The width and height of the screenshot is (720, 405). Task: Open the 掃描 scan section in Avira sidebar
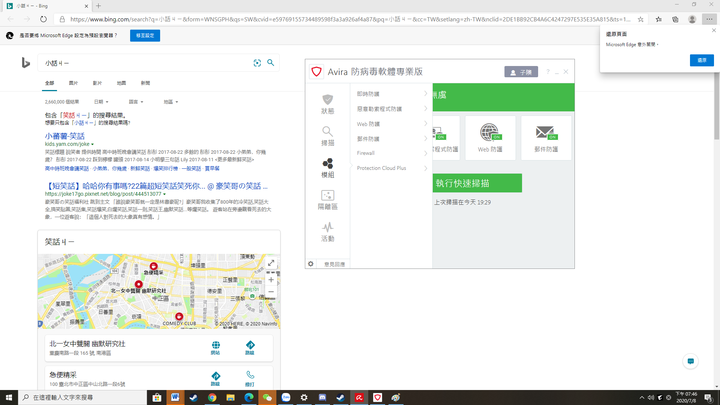pos(327,136)
